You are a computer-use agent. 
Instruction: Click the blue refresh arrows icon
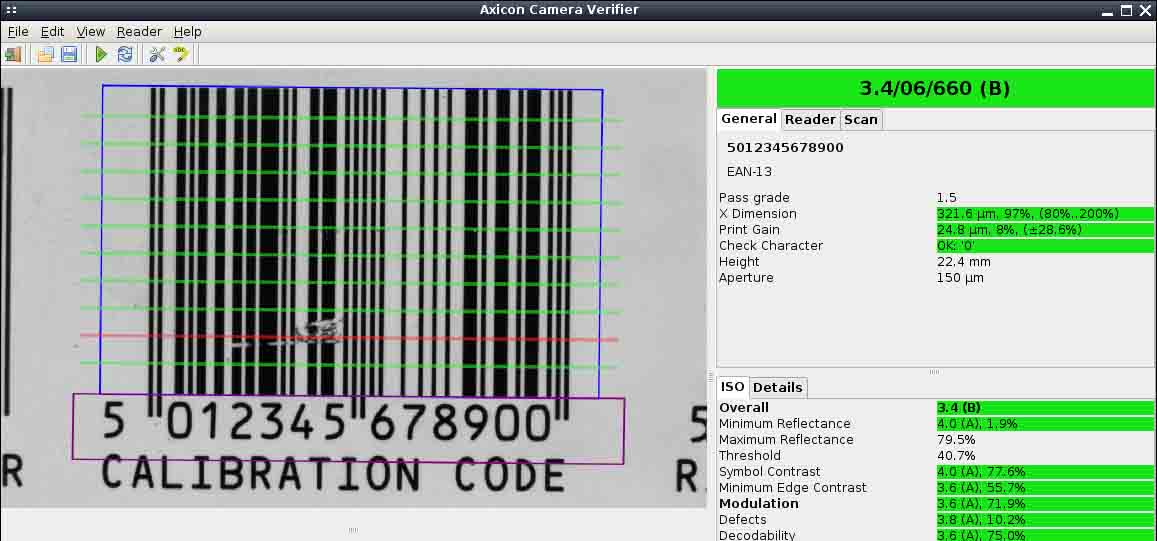point(125,54)
